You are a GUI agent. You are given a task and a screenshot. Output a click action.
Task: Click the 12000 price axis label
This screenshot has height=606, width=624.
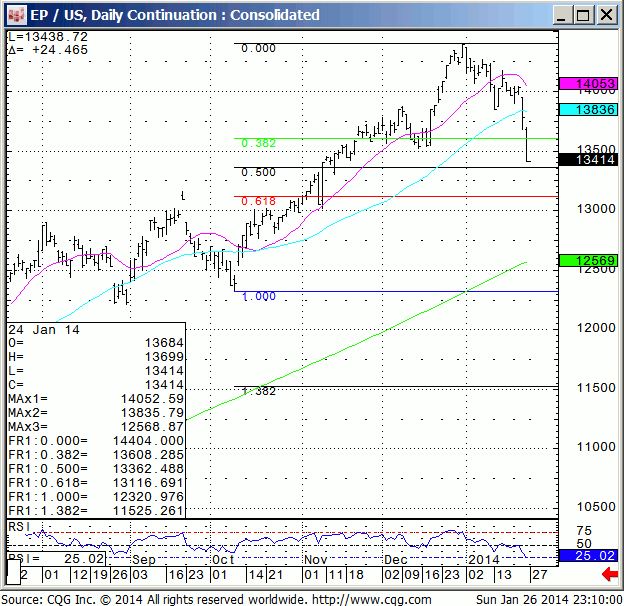[x=596, y=328]
